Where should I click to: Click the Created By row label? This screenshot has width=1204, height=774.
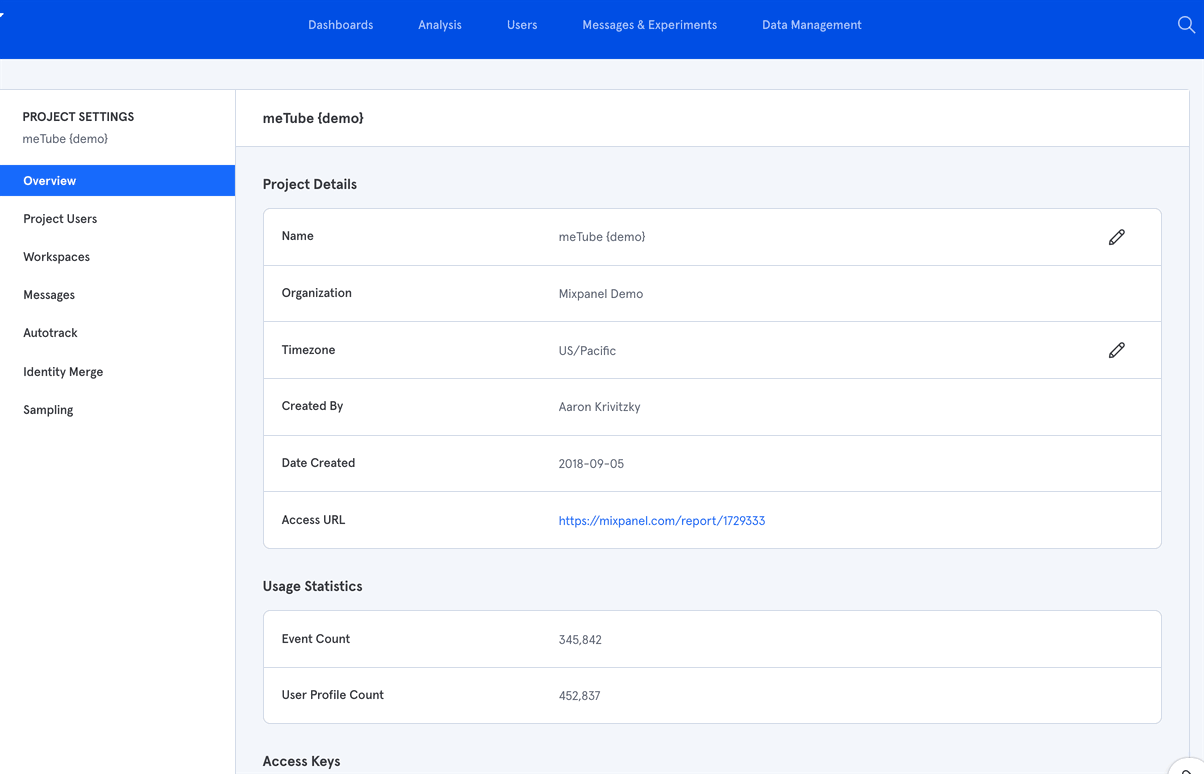(x=312, y=406)
